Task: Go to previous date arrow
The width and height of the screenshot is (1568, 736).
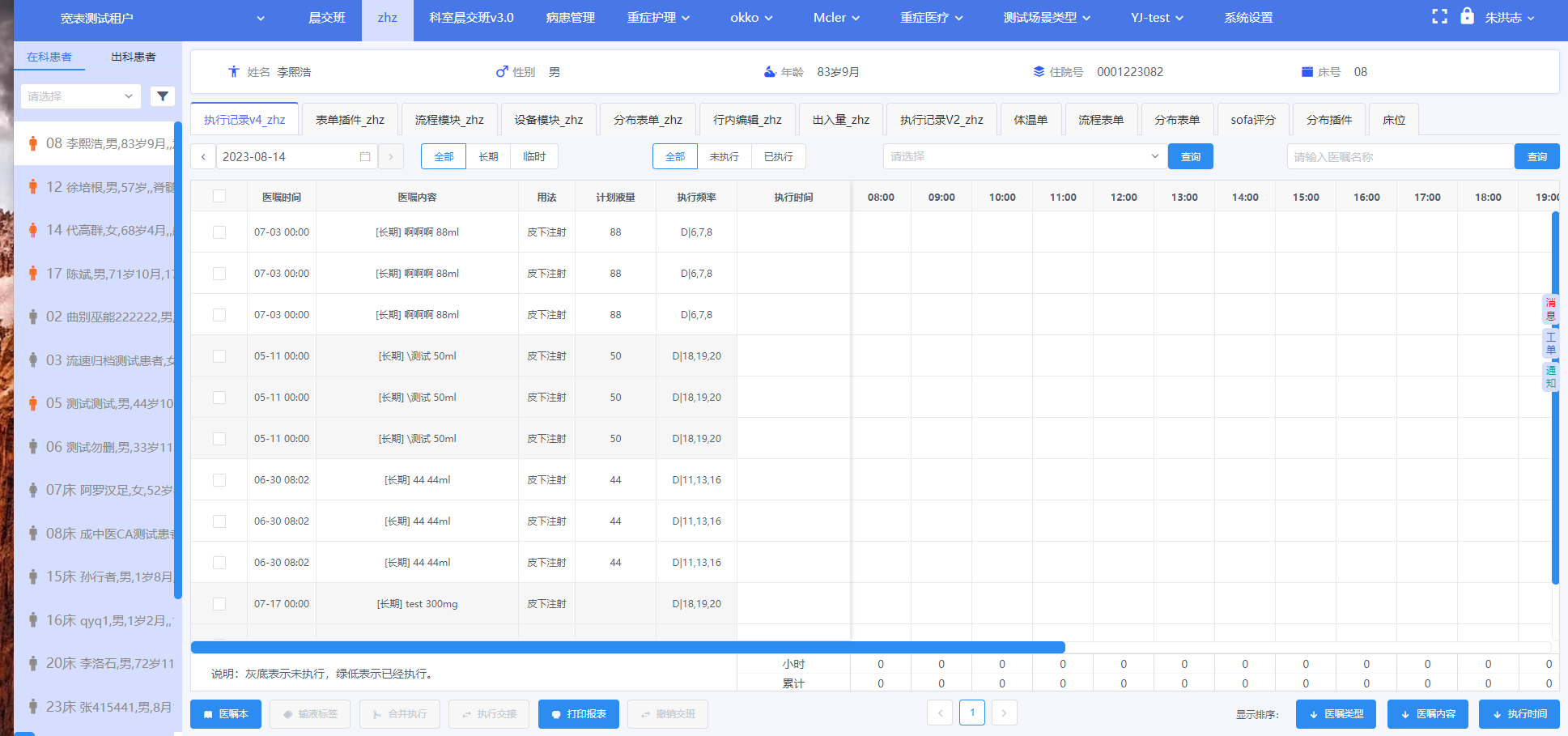Action: 203,156
